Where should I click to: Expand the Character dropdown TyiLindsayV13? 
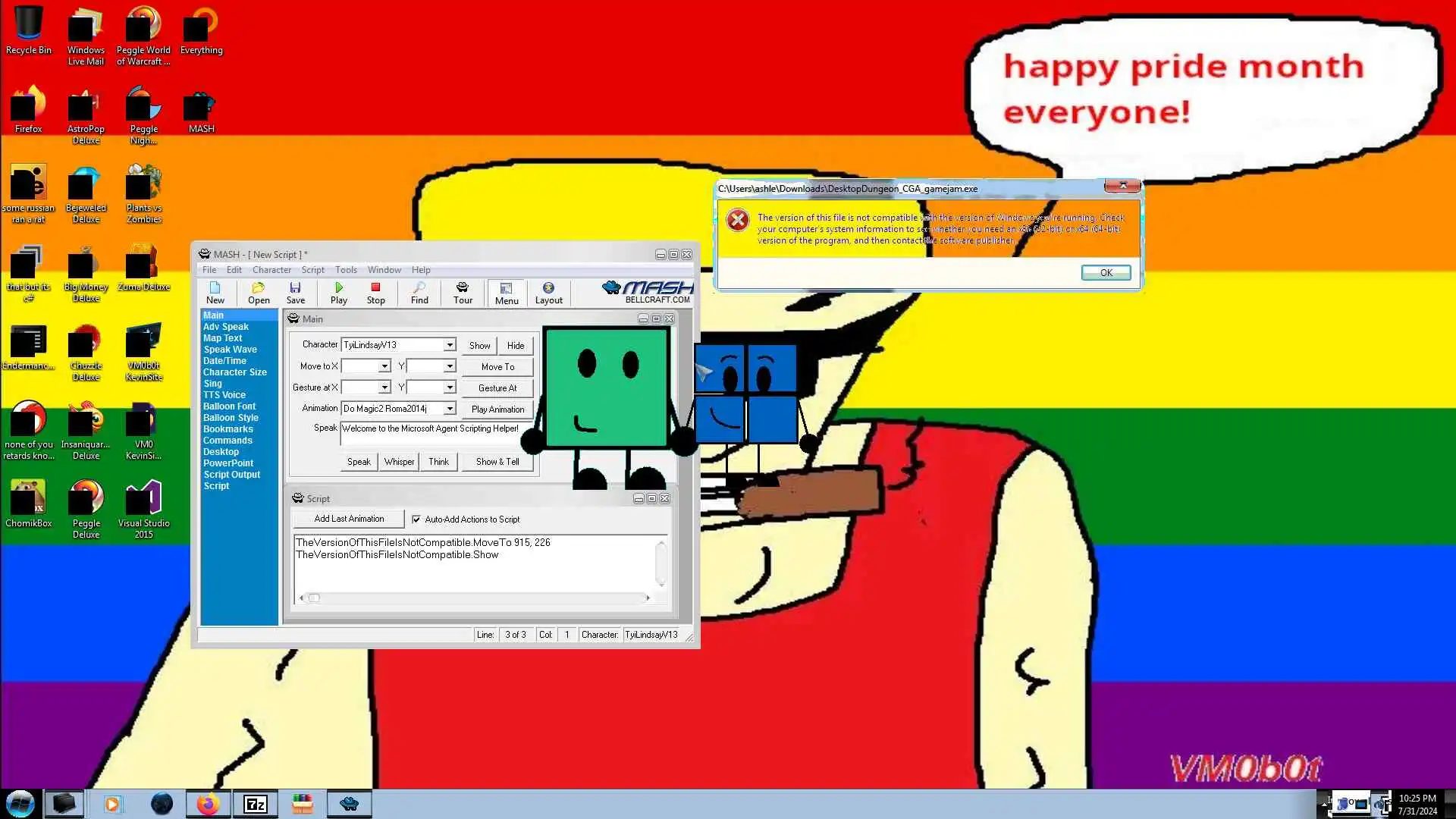click(x=450, y=345)
